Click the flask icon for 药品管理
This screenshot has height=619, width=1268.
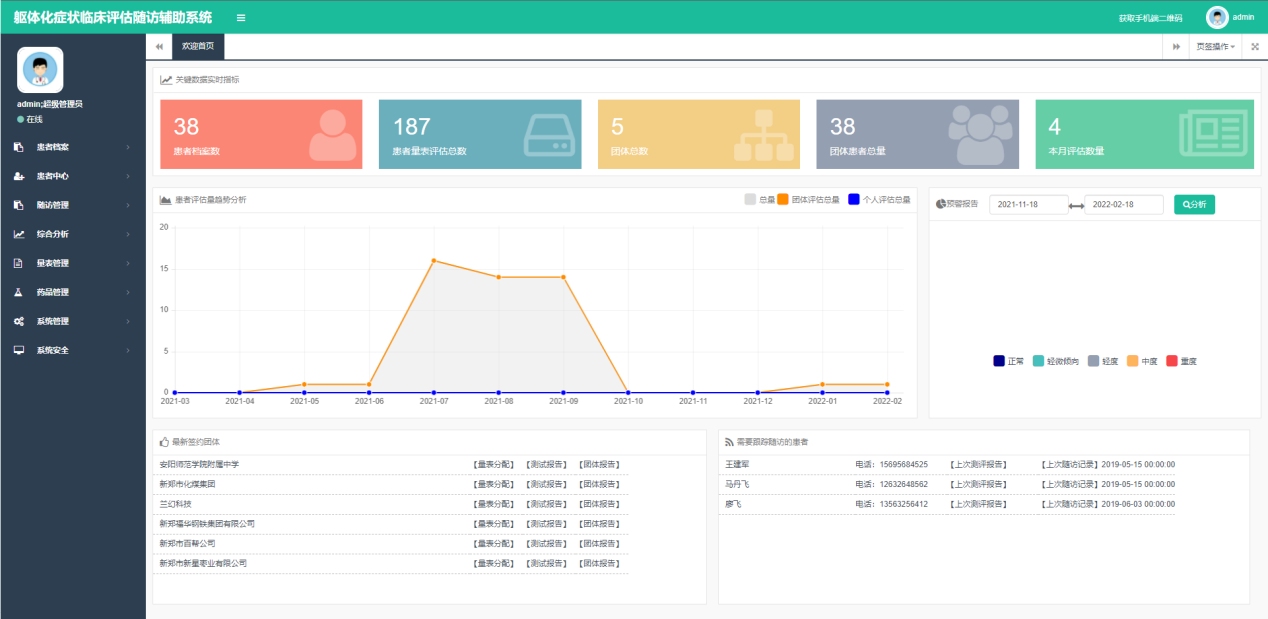tap(18, 292)
